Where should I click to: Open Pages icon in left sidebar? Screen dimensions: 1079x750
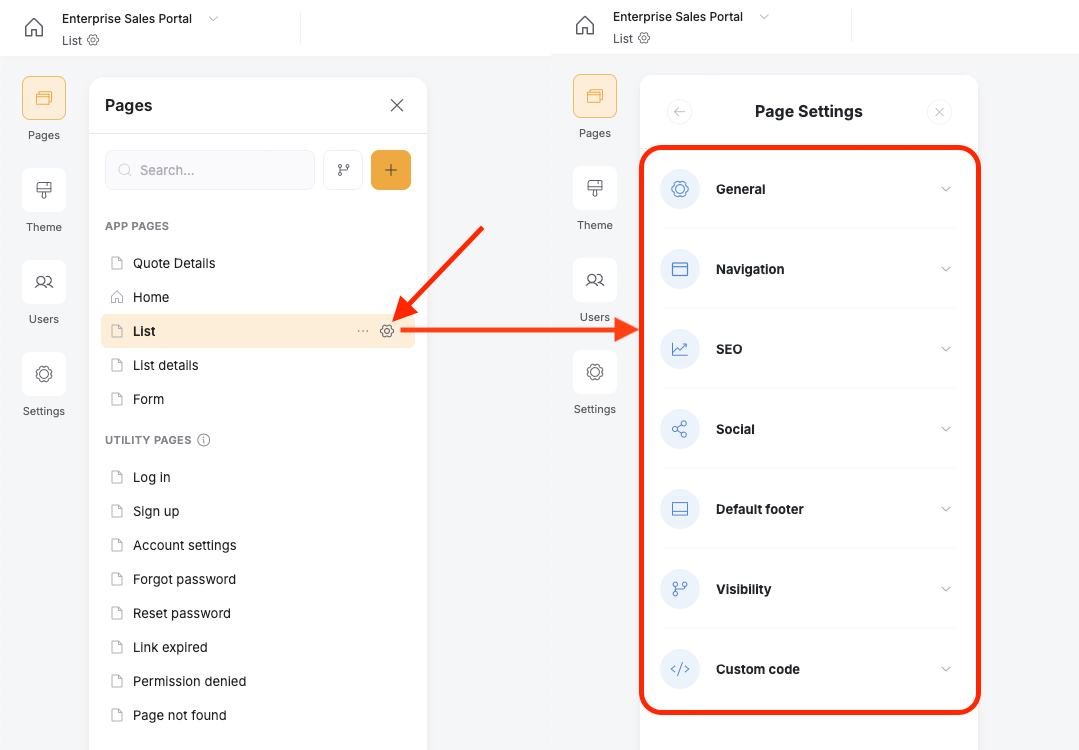tap(44, 98)
